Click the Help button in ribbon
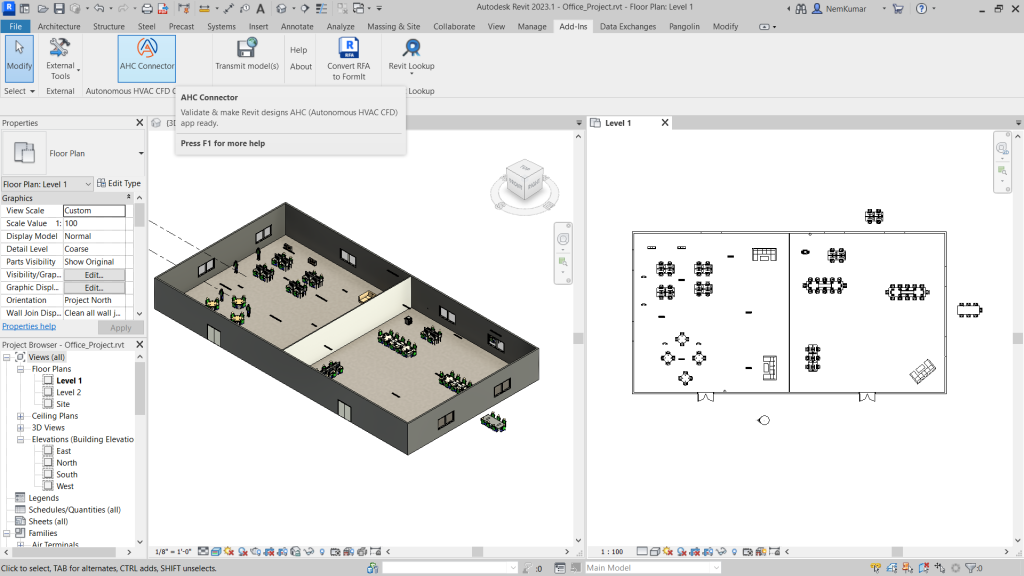The image size is (1024, 576). [x=298, y=50]
